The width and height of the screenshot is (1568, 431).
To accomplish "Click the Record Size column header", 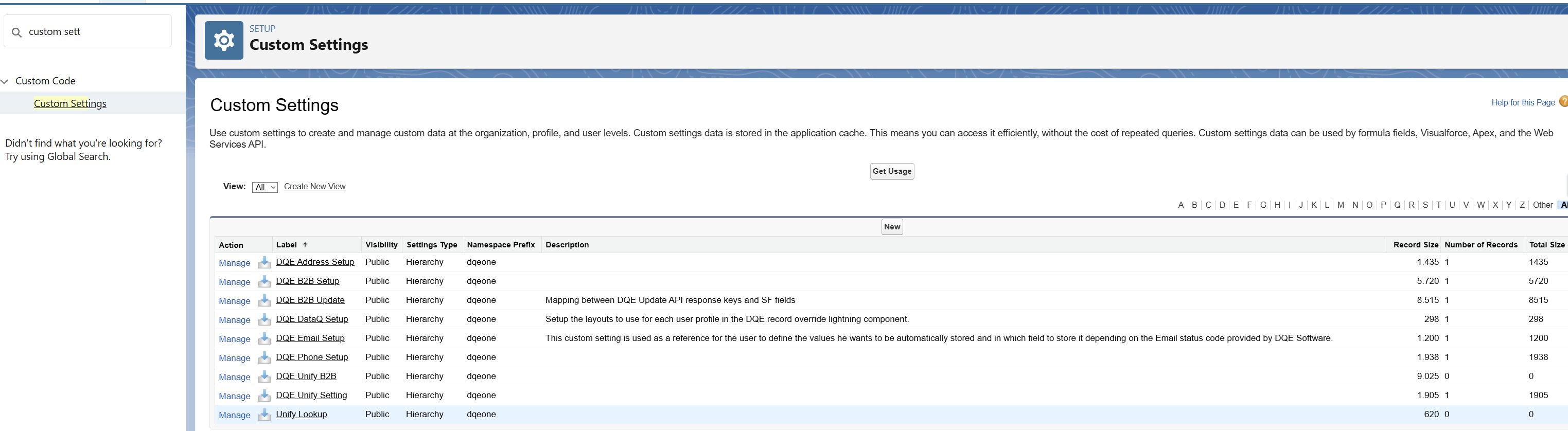I will tap(1416, 245).
